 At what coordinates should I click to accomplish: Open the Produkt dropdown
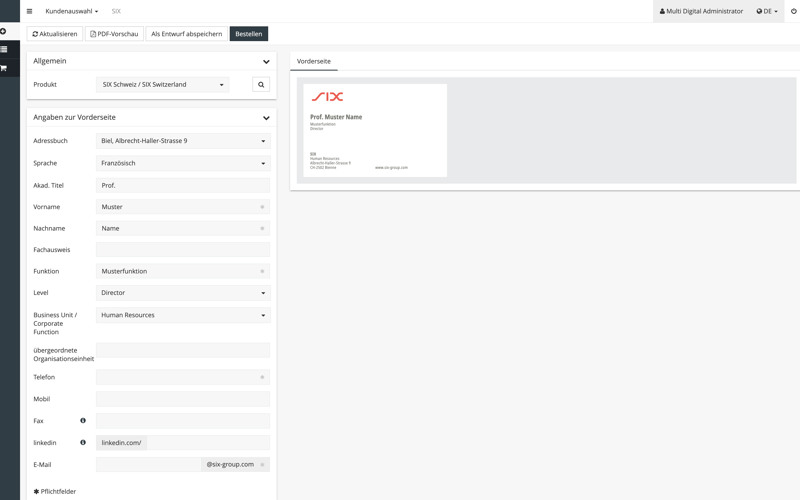[162, 85]
